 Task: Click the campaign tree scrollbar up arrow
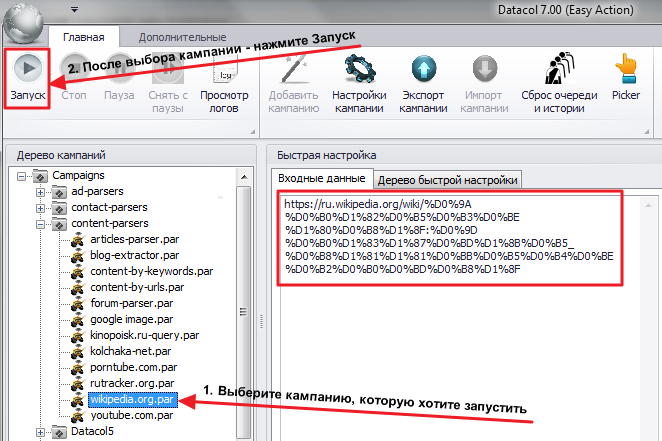tap(244, 177)
